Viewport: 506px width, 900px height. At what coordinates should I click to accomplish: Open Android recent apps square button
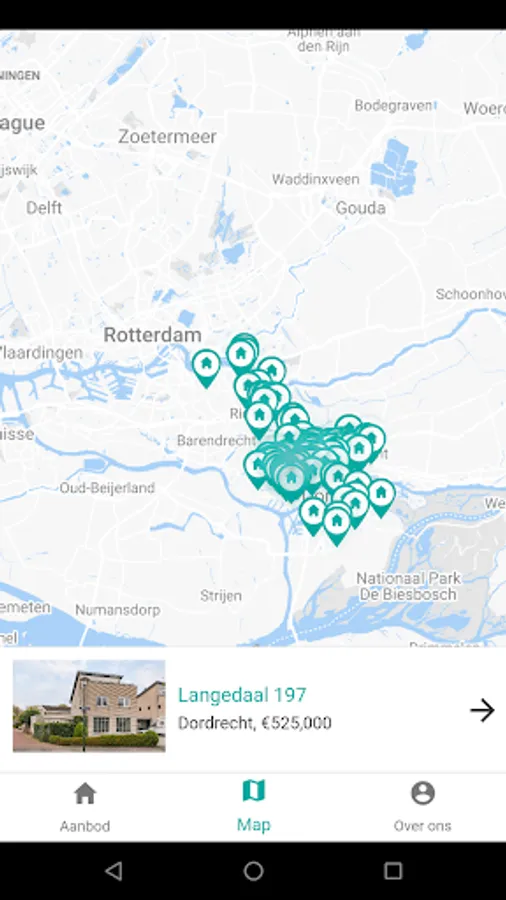tap(393, 871)
